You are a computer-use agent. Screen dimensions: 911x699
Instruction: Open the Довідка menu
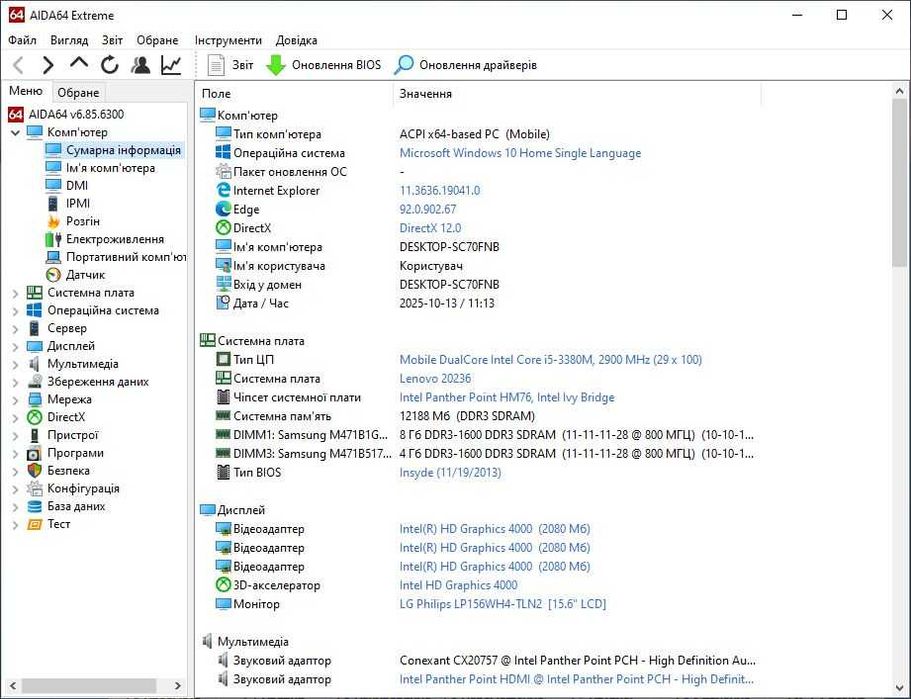point(296,40)
